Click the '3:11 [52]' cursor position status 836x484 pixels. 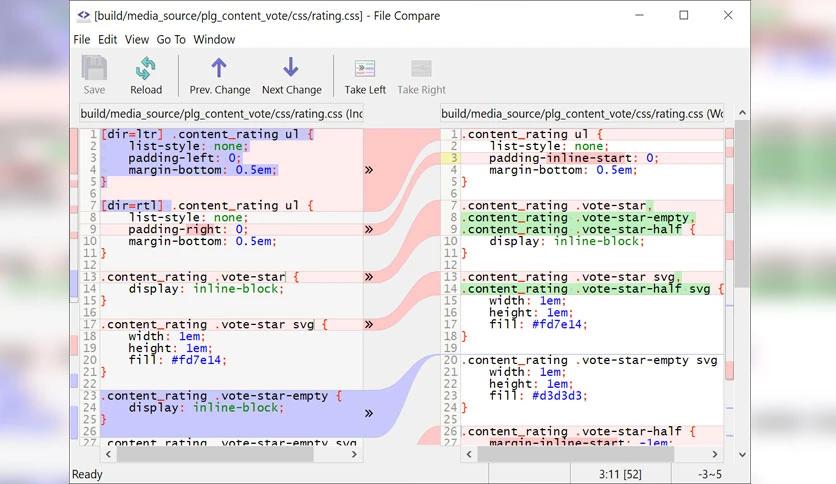pyautogui.click(x=620, y=474)
